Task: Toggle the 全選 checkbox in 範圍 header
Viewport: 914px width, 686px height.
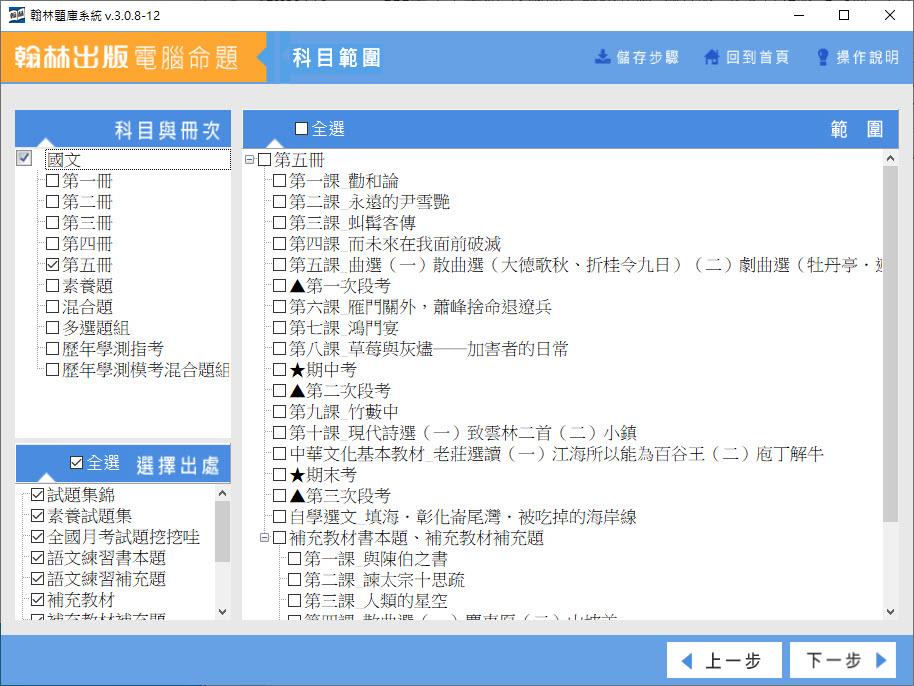Action: [302, 129]
